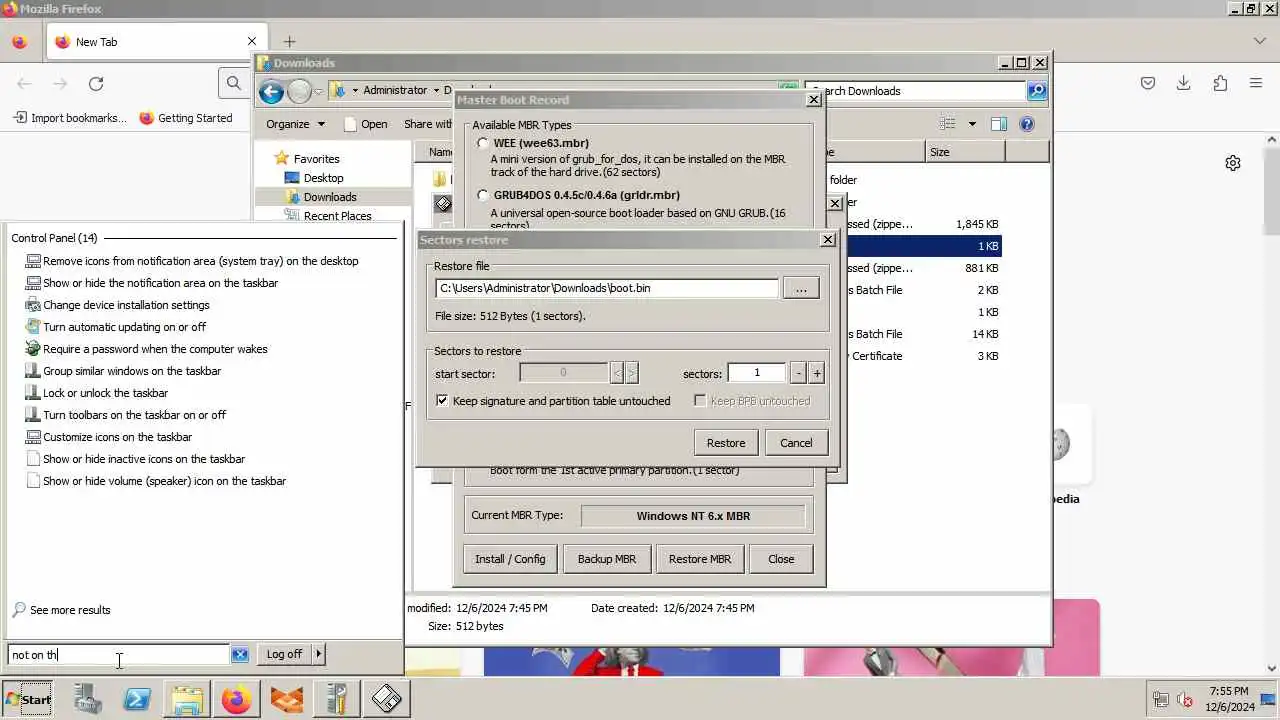
Task: Select the WEE (wee63.mbr) radio option
Action: [483, 143]
